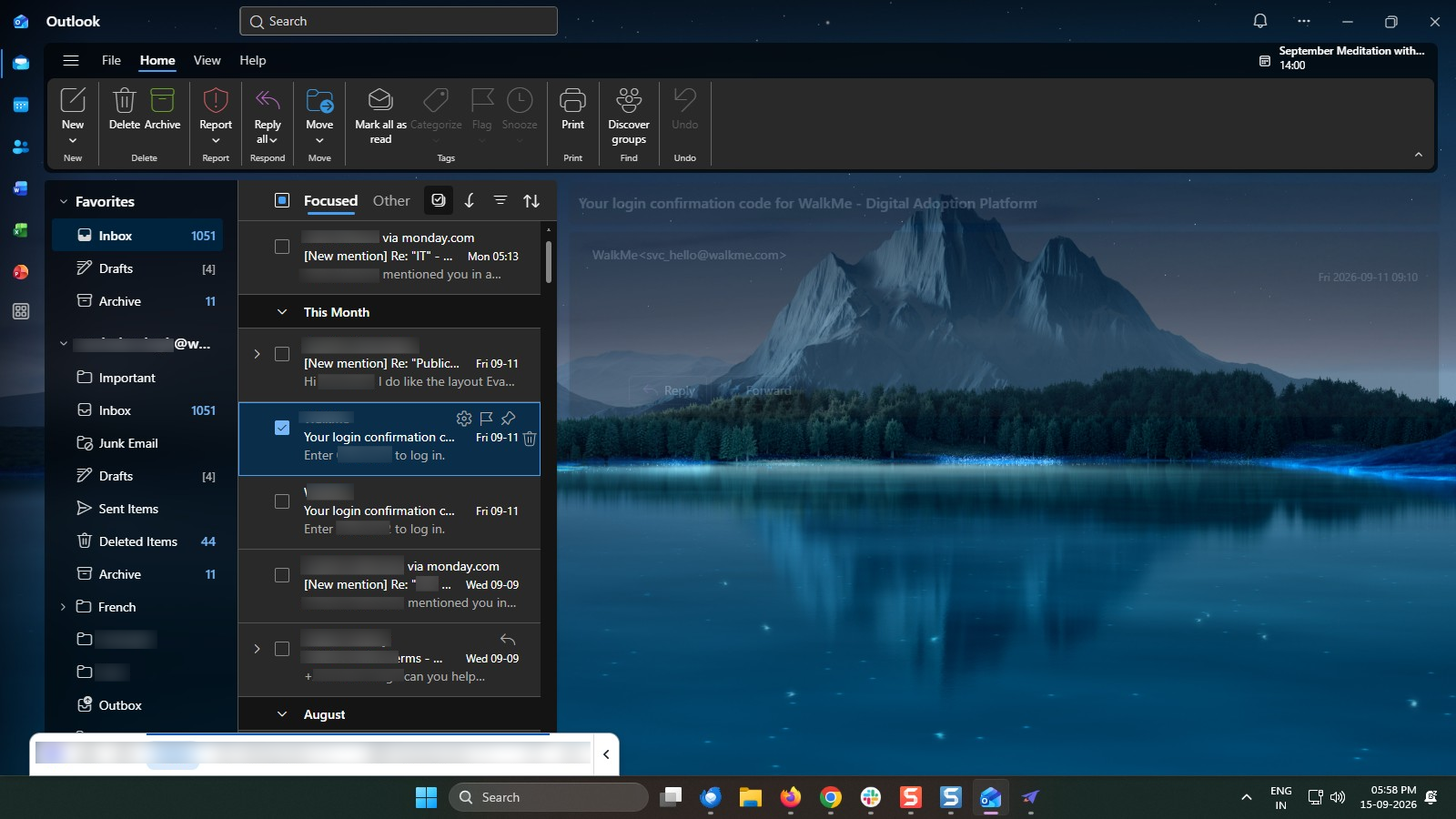The image size is (1456, 819).
Task: Check the Wed 09-09 monday.com email checkbox
Action: point(282,575)
